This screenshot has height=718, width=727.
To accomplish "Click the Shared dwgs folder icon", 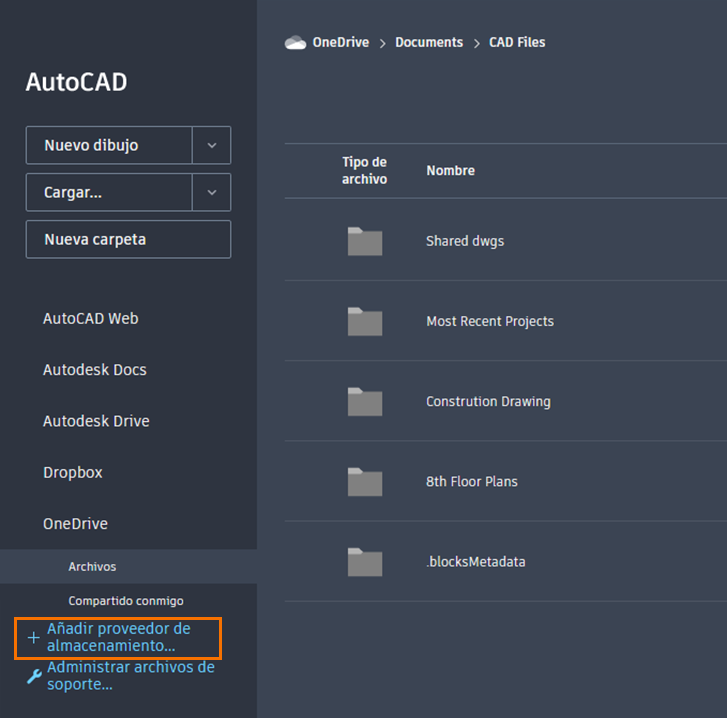I will click(x=365, y=241).
